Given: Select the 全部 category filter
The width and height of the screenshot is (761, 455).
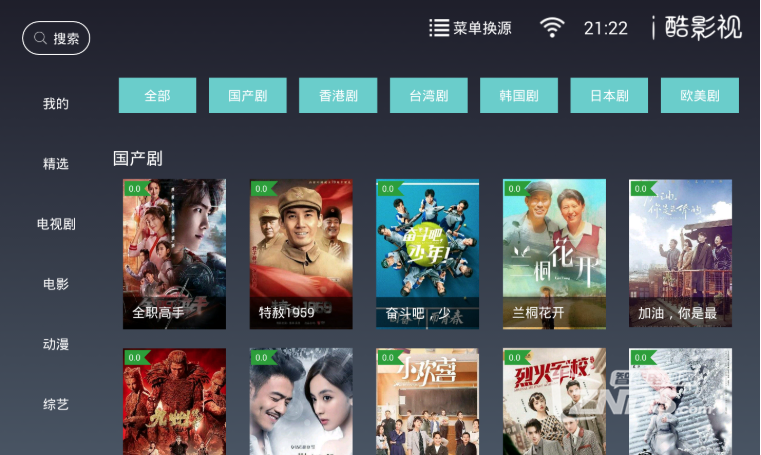Looking at the screenshot, I should (157, 96).
